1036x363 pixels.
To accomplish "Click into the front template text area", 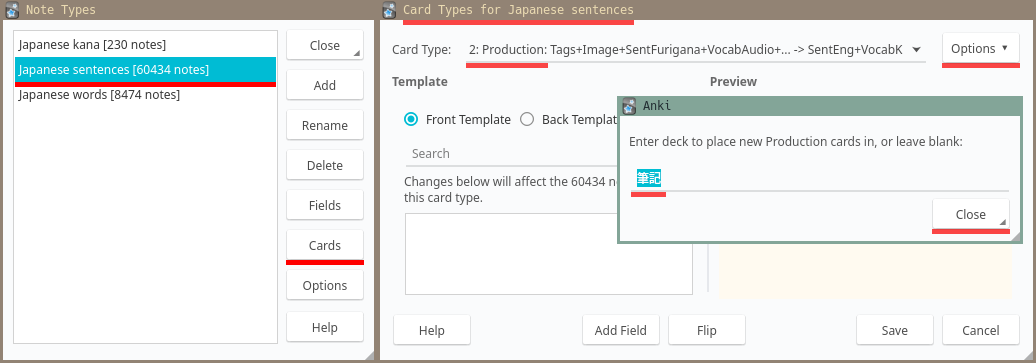I will [548, 254].
